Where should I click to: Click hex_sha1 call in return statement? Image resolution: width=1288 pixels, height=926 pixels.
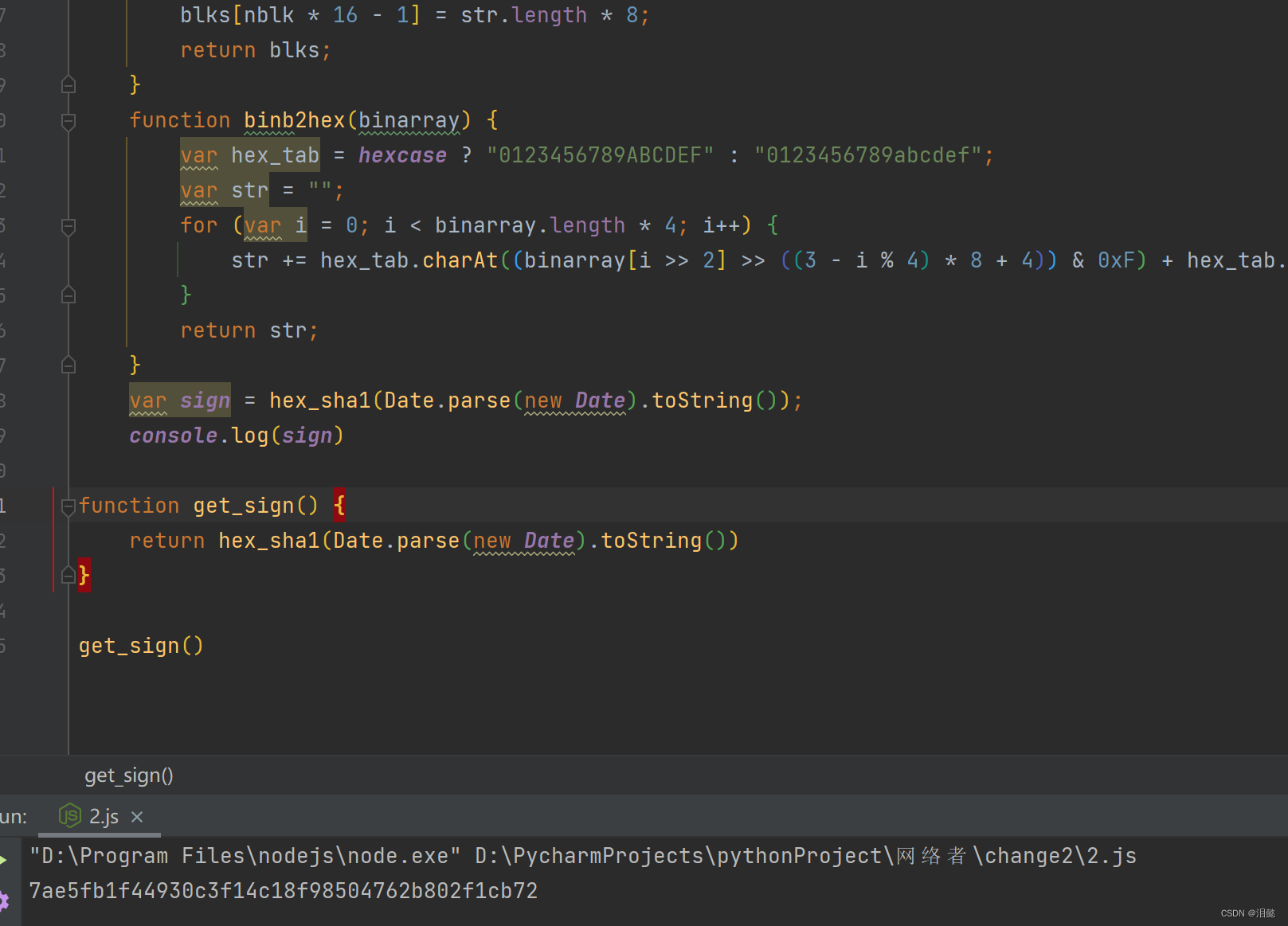coord(268,541)
